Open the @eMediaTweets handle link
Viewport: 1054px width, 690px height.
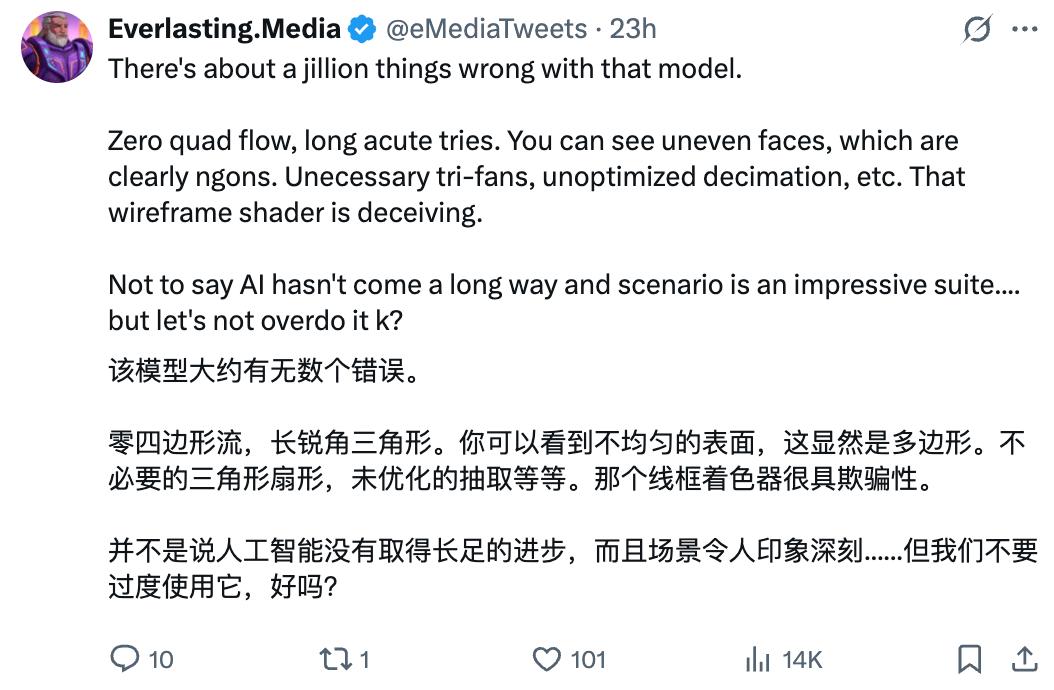click(487, 29)
